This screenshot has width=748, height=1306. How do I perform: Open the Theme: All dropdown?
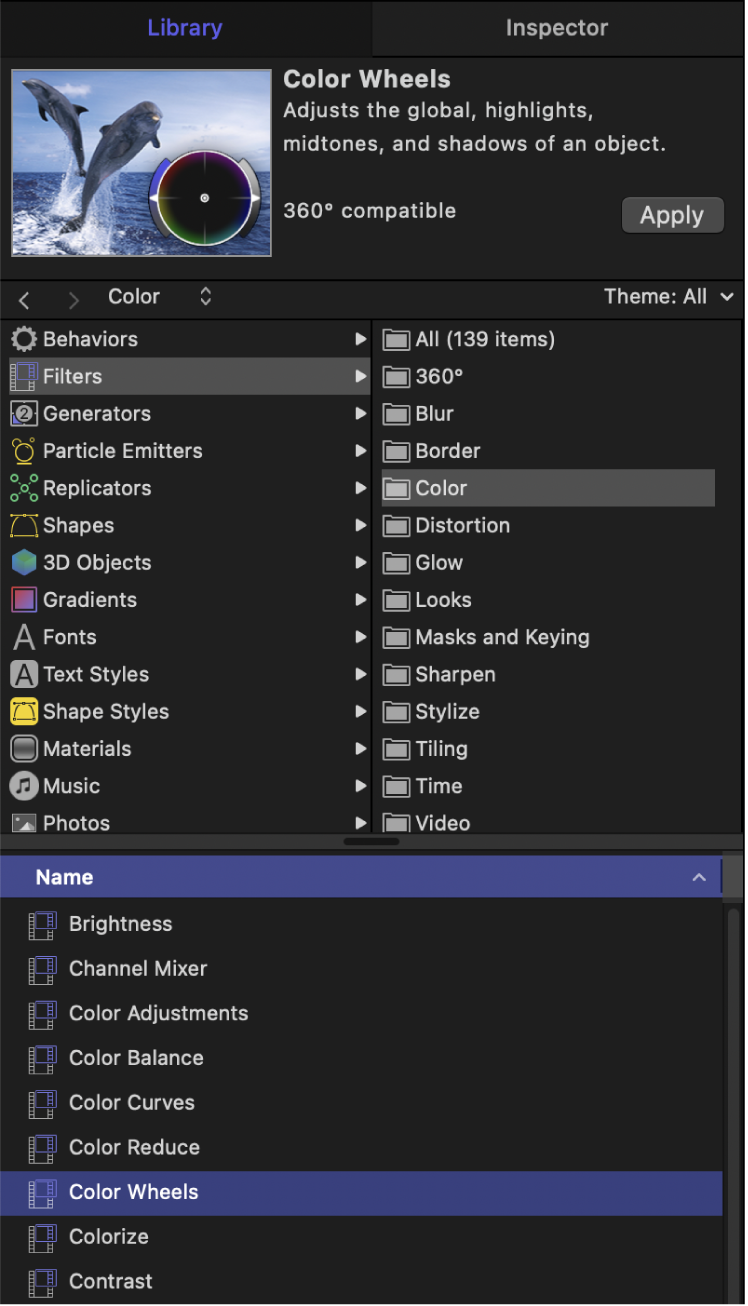coord(668,296)
